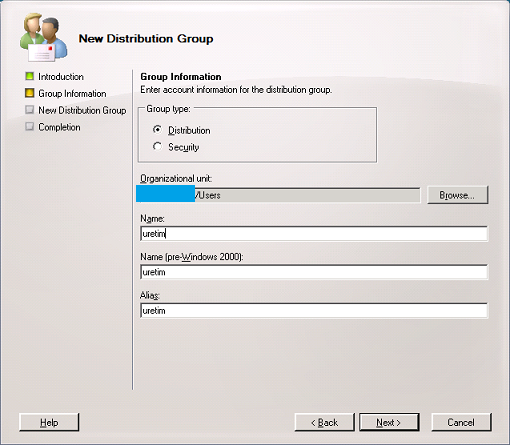Click into the Alias text field
The height and width of the screenshot is (445, 510).
pos(314,311)
